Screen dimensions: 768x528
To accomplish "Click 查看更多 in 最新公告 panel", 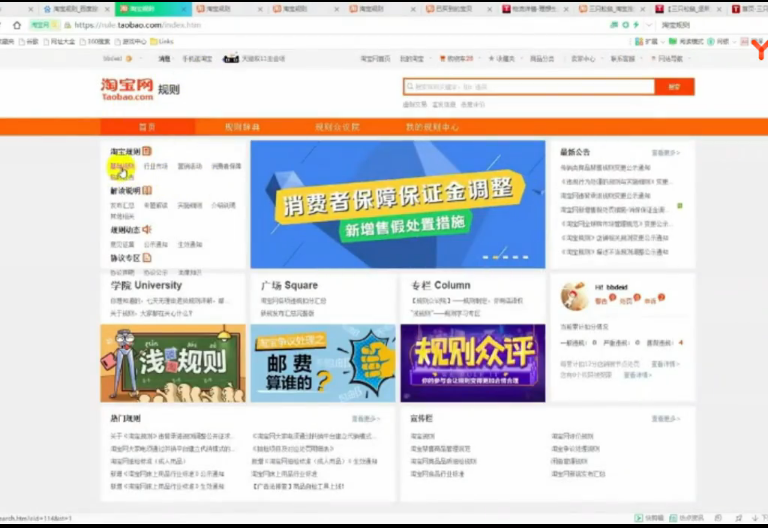I will coord(665,153).
